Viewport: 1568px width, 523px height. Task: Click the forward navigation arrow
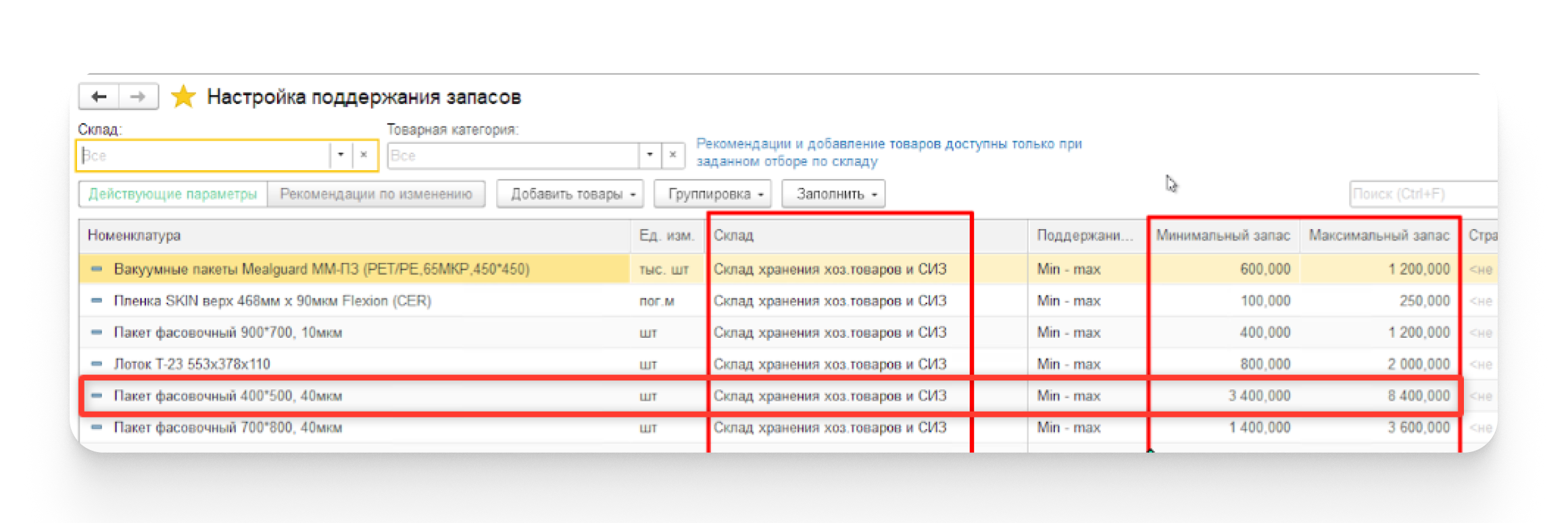[x=138, y=97]
